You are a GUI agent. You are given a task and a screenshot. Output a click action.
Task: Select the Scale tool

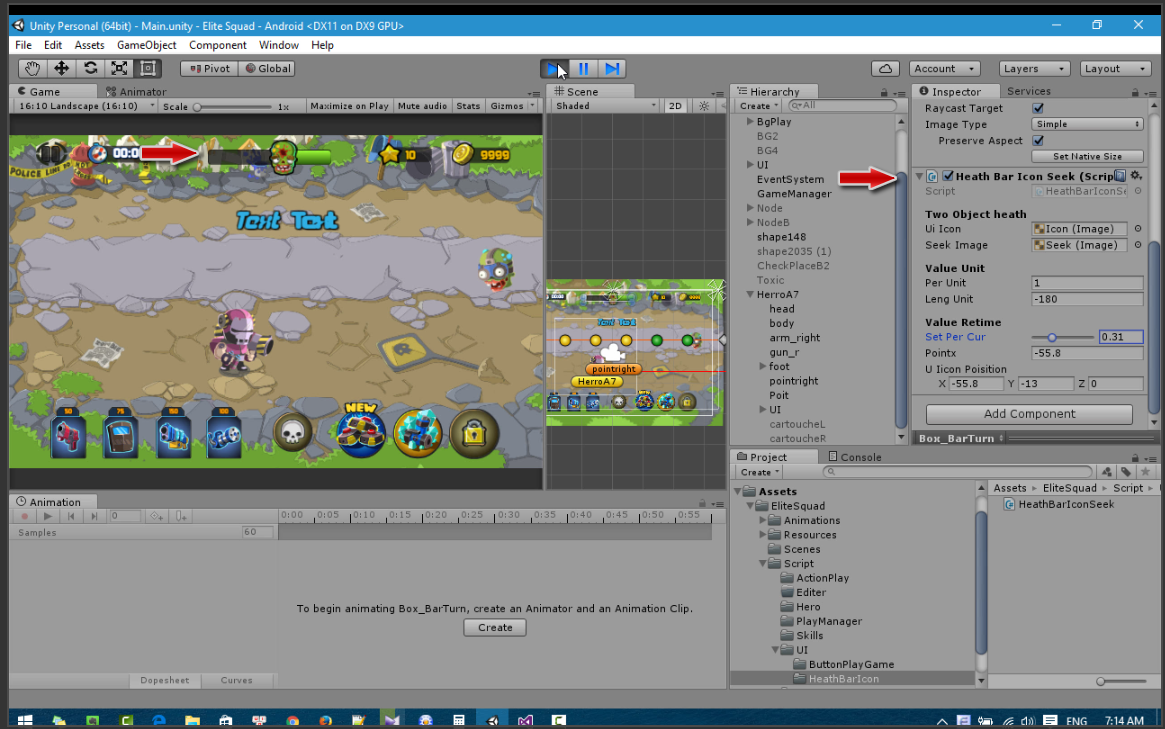coord(119,68)
